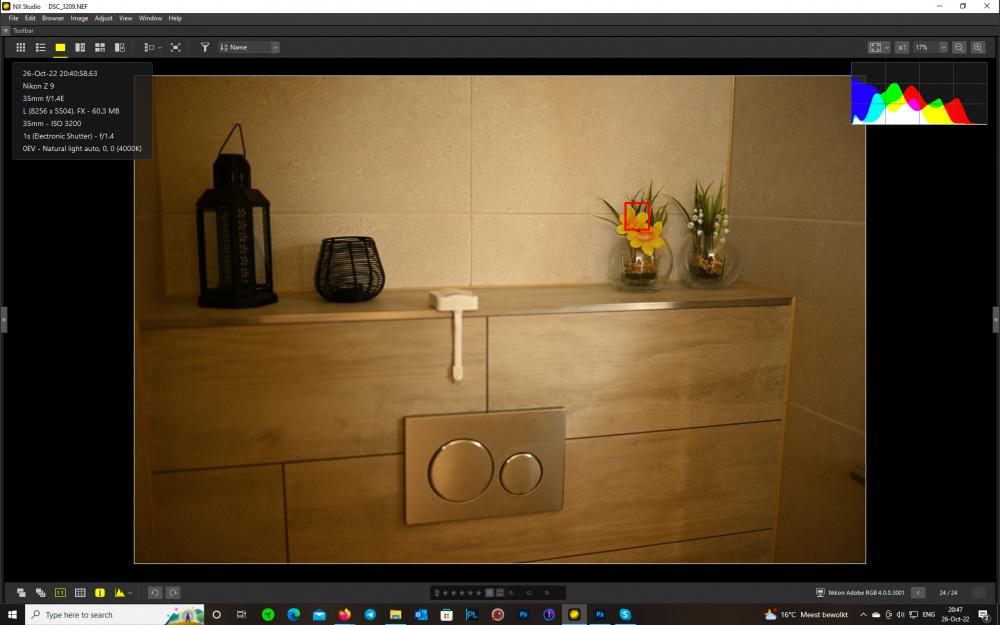Open the Windows Start menu

[11, 614]
